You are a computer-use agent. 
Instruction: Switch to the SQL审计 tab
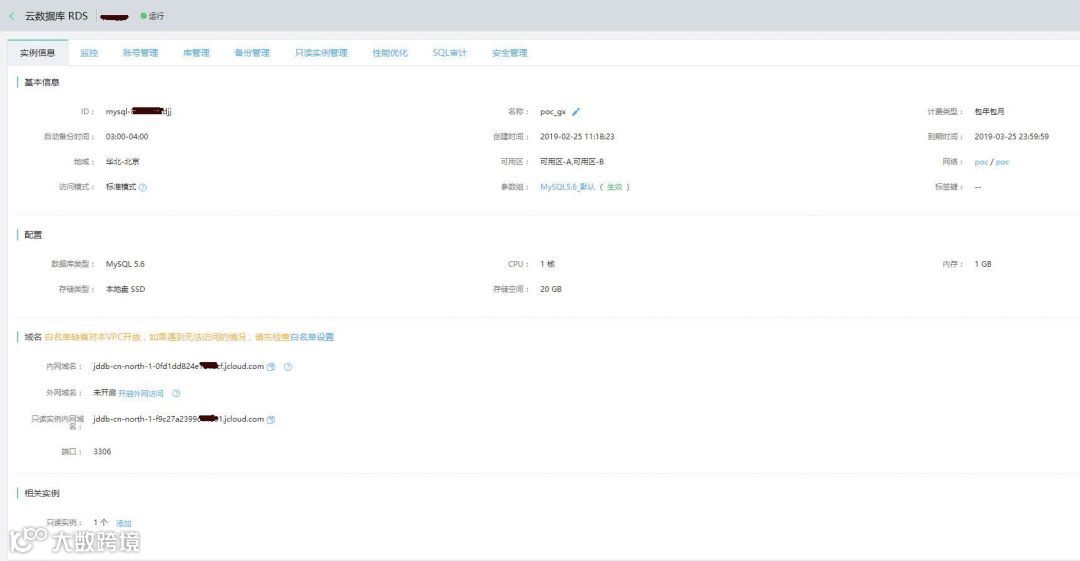450,52
